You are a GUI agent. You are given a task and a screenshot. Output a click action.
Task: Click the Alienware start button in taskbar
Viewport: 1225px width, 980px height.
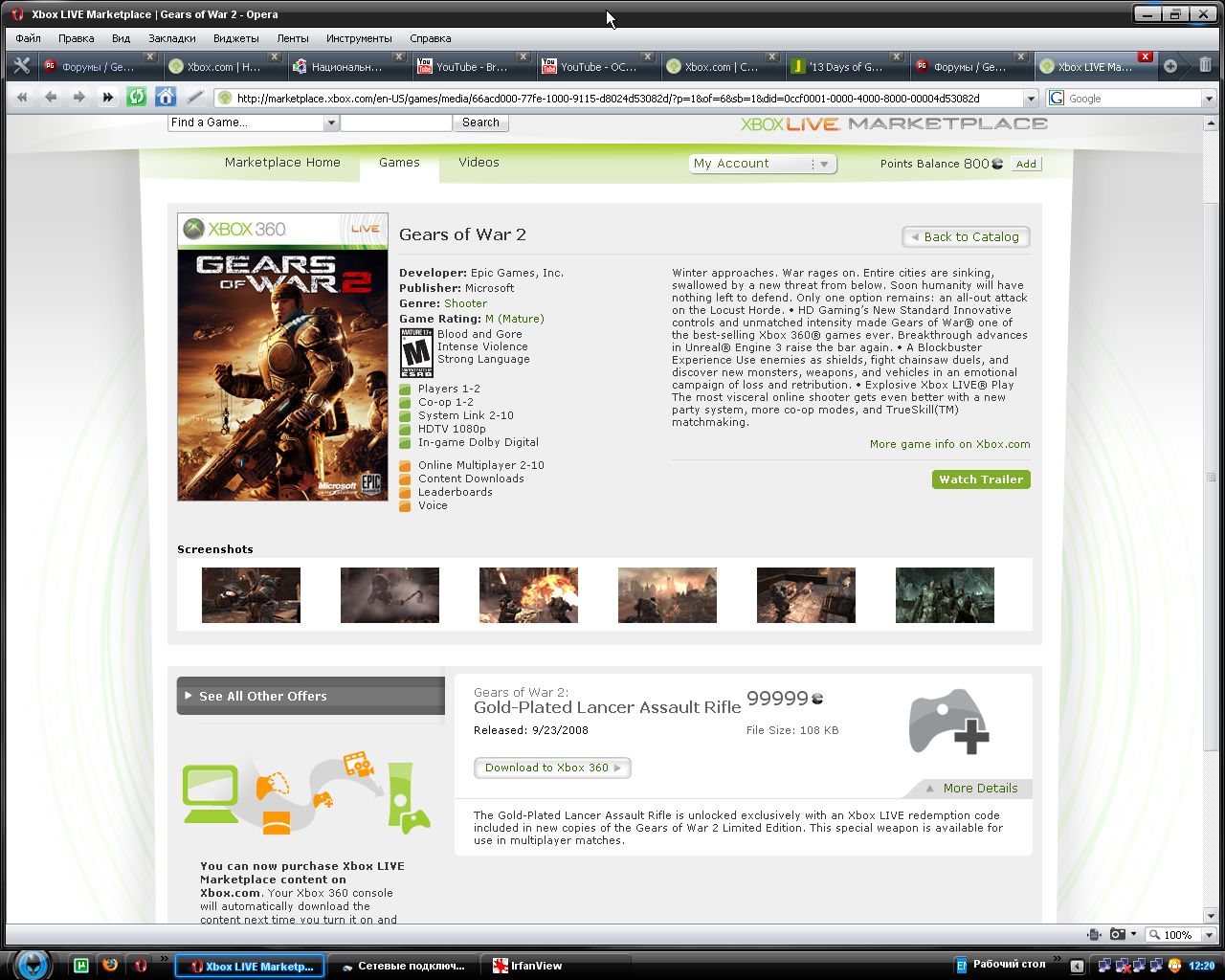33,964
